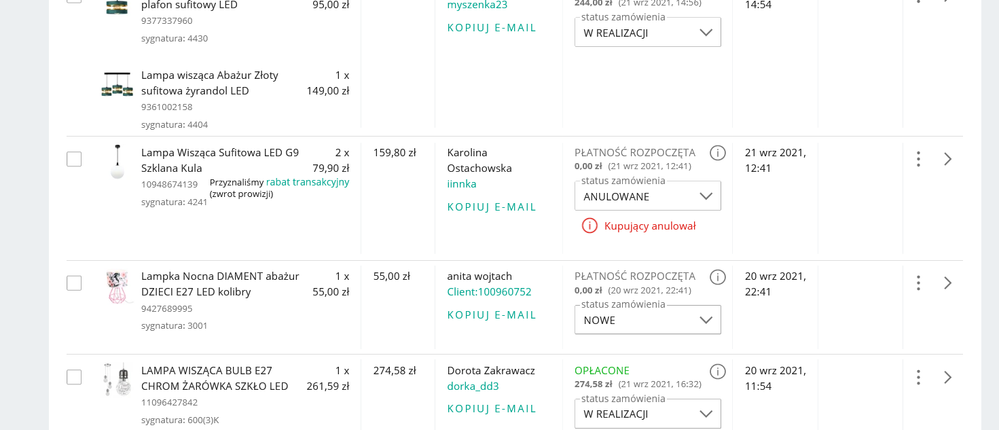Open order details arrow for 21 wrz 12:41
This screenshot has width=999, height=430.
point(947,159)
